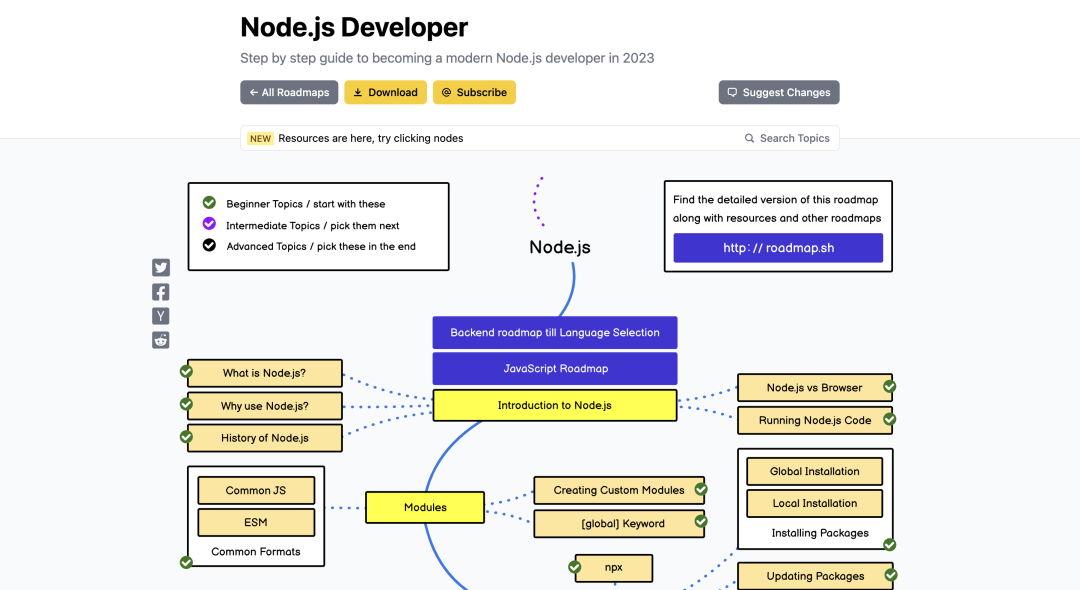
Task: Click the speech bubble icon on Suggest Changes
Action: 731,92
